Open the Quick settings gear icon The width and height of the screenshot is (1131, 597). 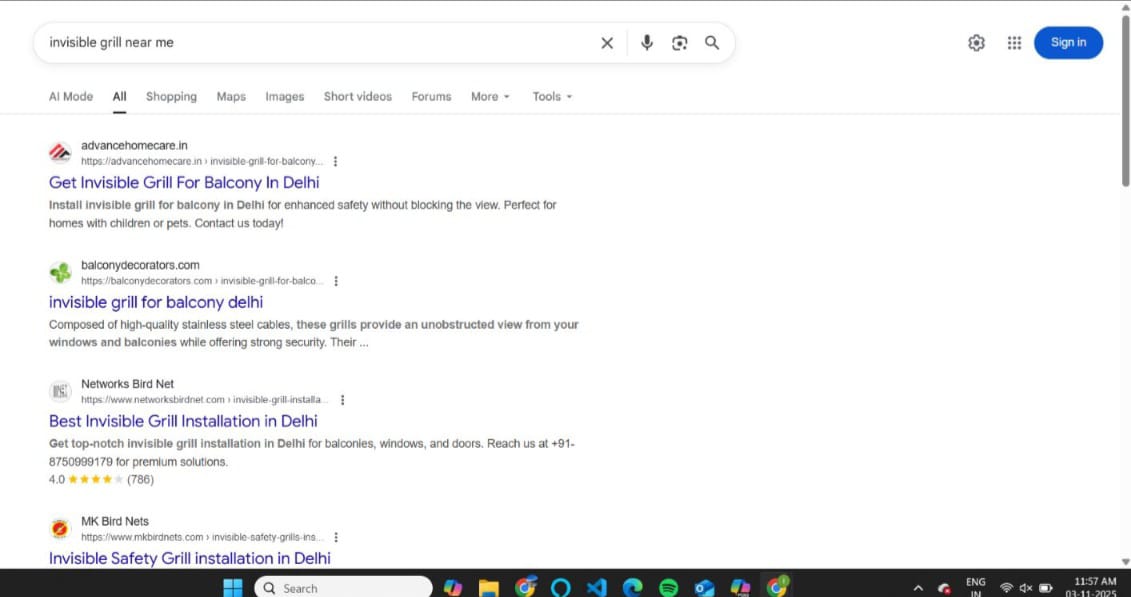(976, 43)
